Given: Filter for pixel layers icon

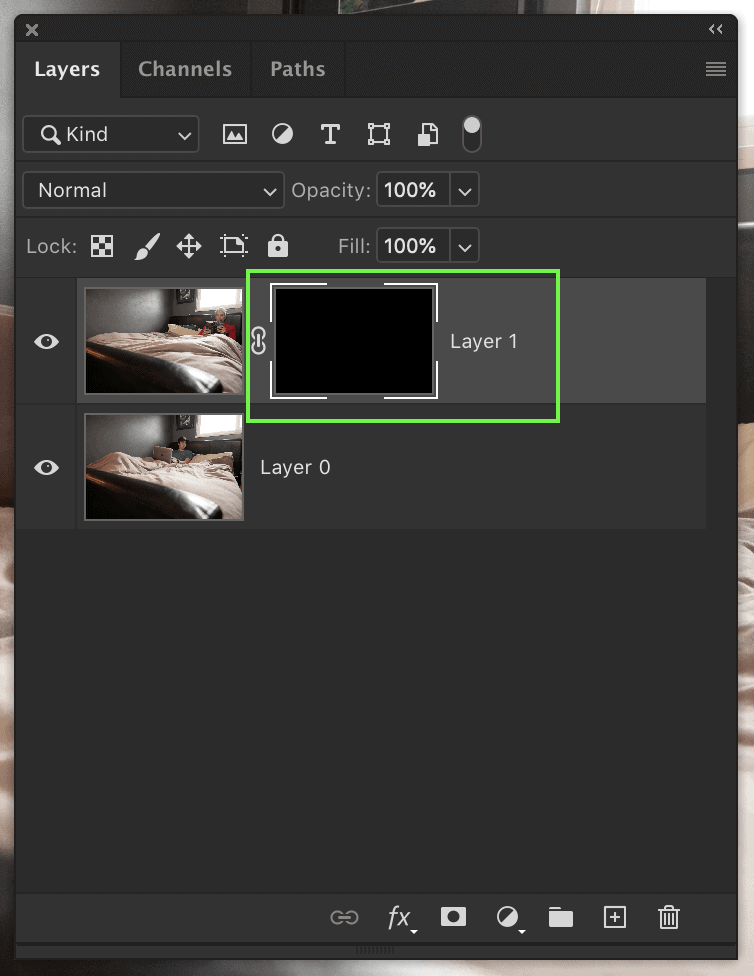Looking at the screenshot, I should pyautogui.click(x=235, y=134).
